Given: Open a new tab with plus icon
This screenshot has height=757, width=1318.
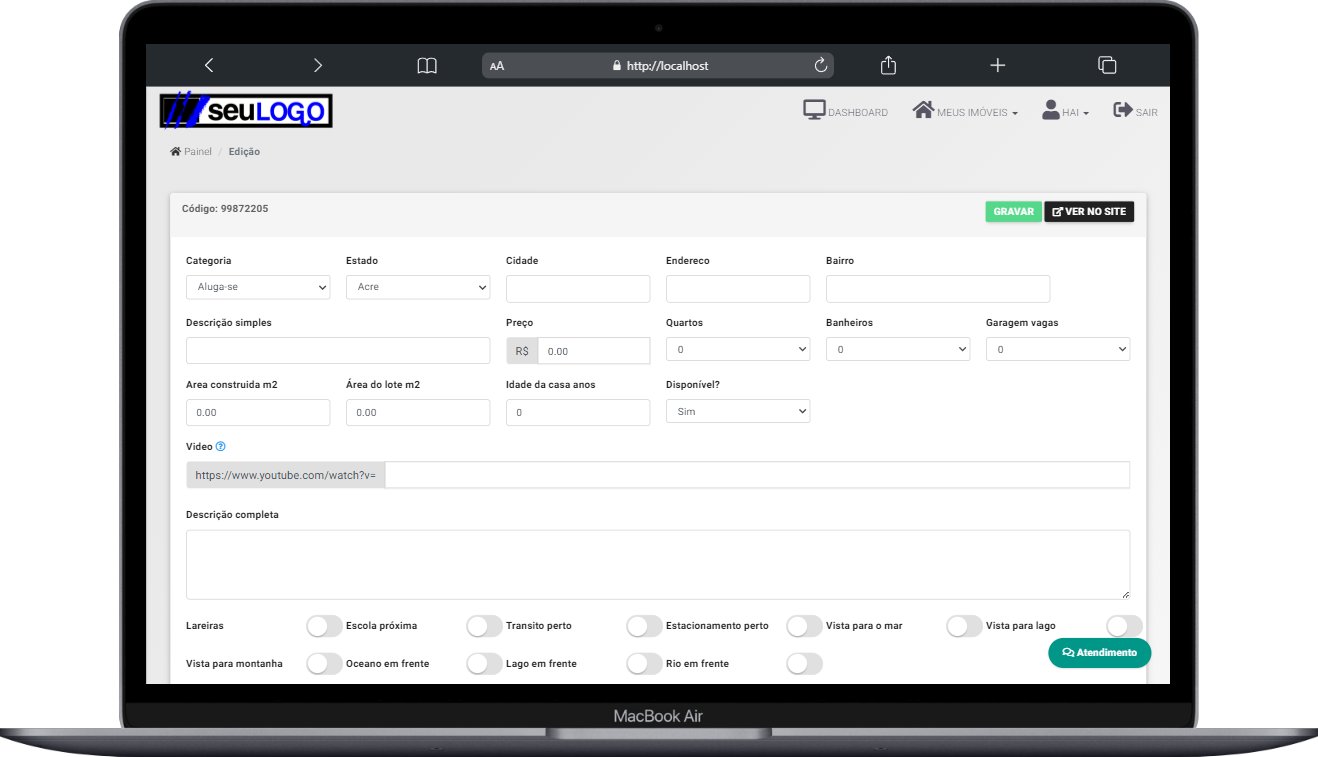Looking at the screenshot, I should [997, 65].
